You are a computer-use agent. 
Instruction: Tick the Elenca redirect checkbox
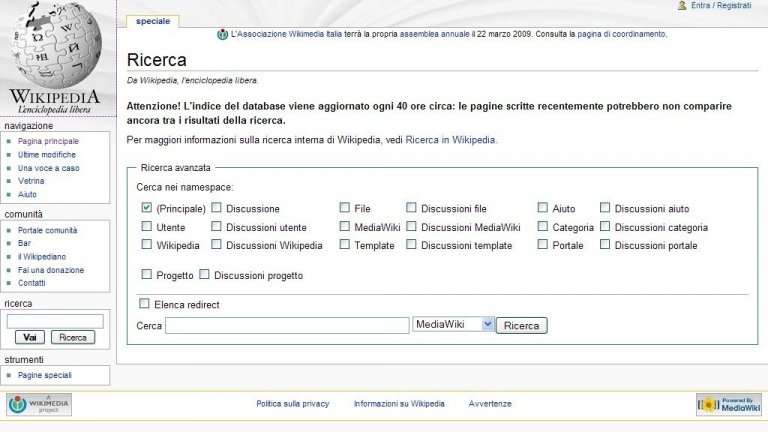(x=144, y=304)
